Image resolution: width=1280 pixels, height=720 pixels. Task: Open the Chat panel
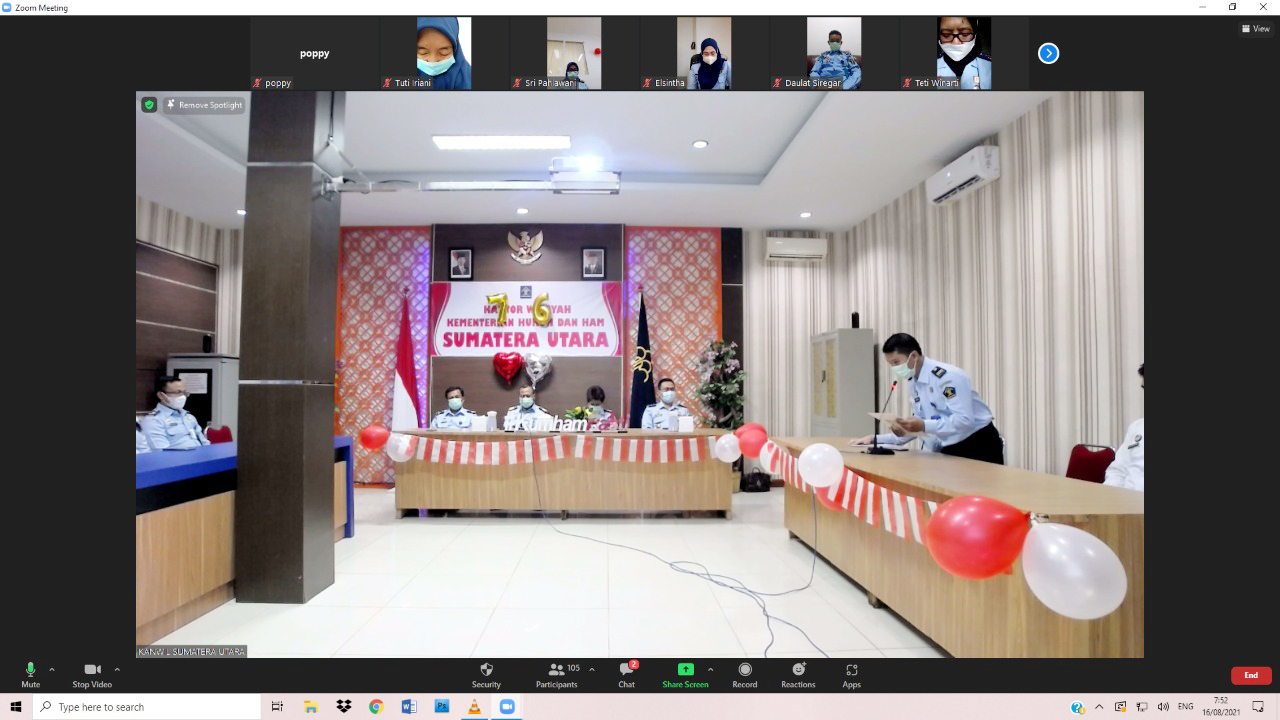pyautogui.click(x=626, y=675)
